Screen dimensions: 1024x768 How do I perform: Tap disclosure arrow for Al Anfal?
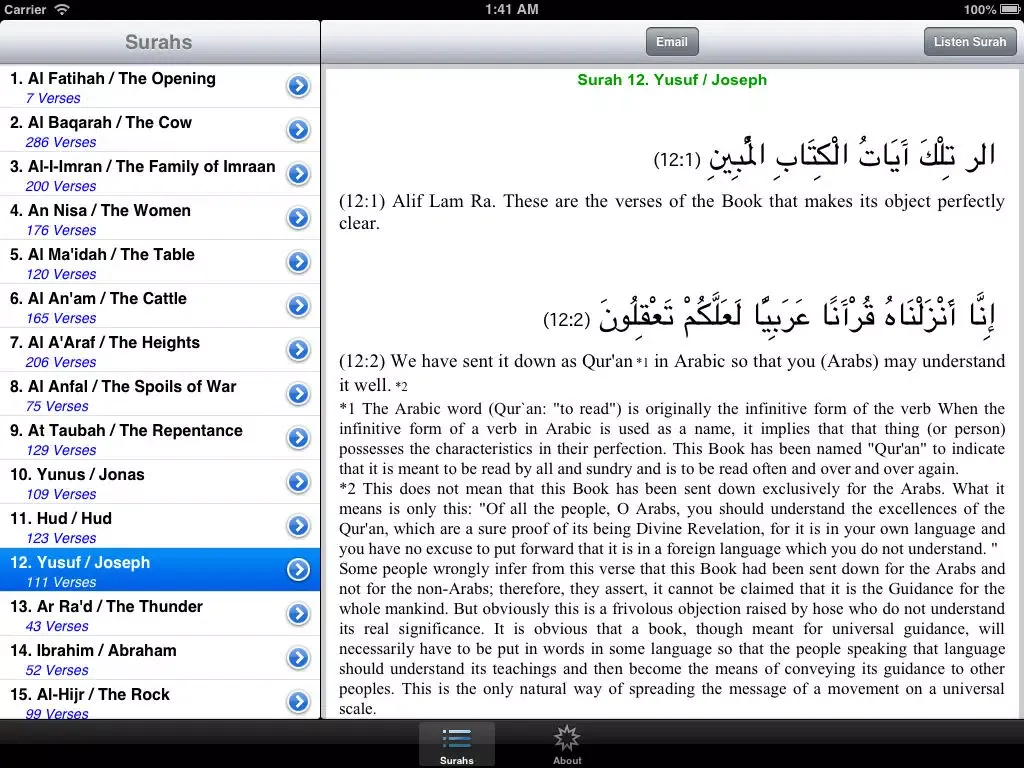(298, 394)
